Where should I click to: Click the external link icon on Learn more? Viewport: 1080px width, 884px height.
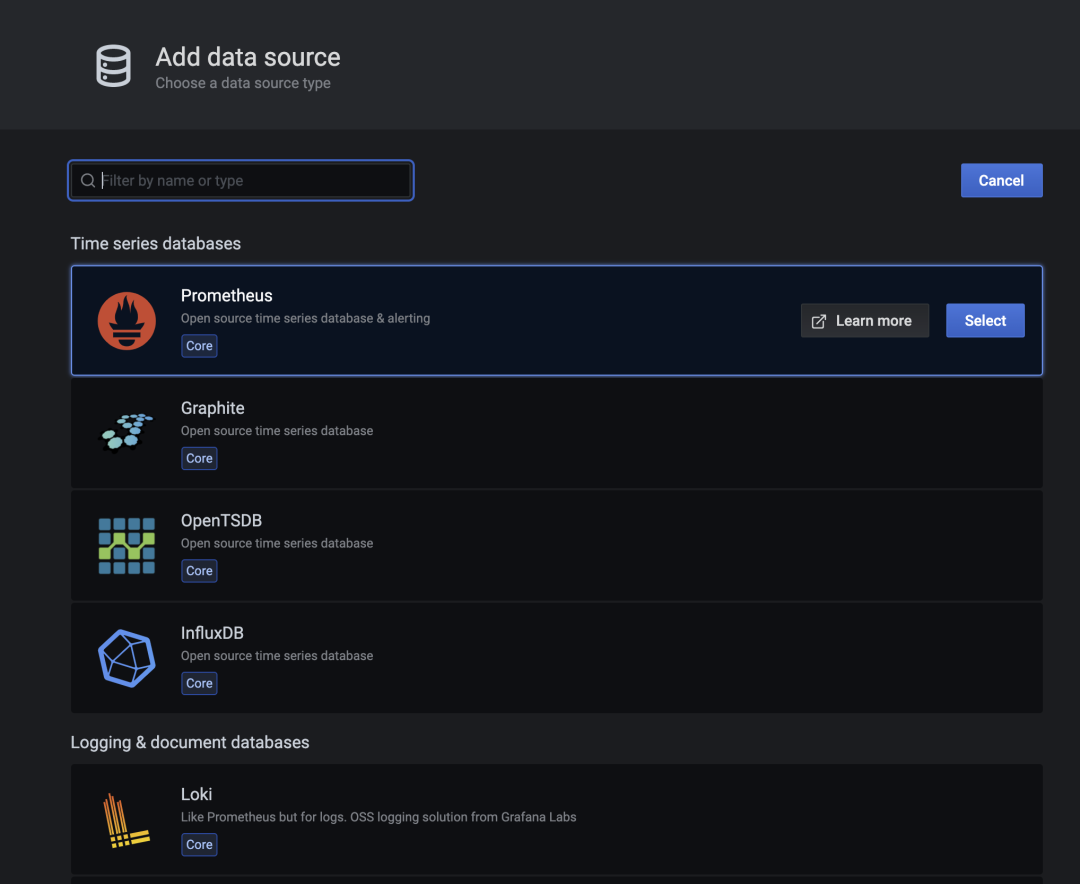[818, 321]
